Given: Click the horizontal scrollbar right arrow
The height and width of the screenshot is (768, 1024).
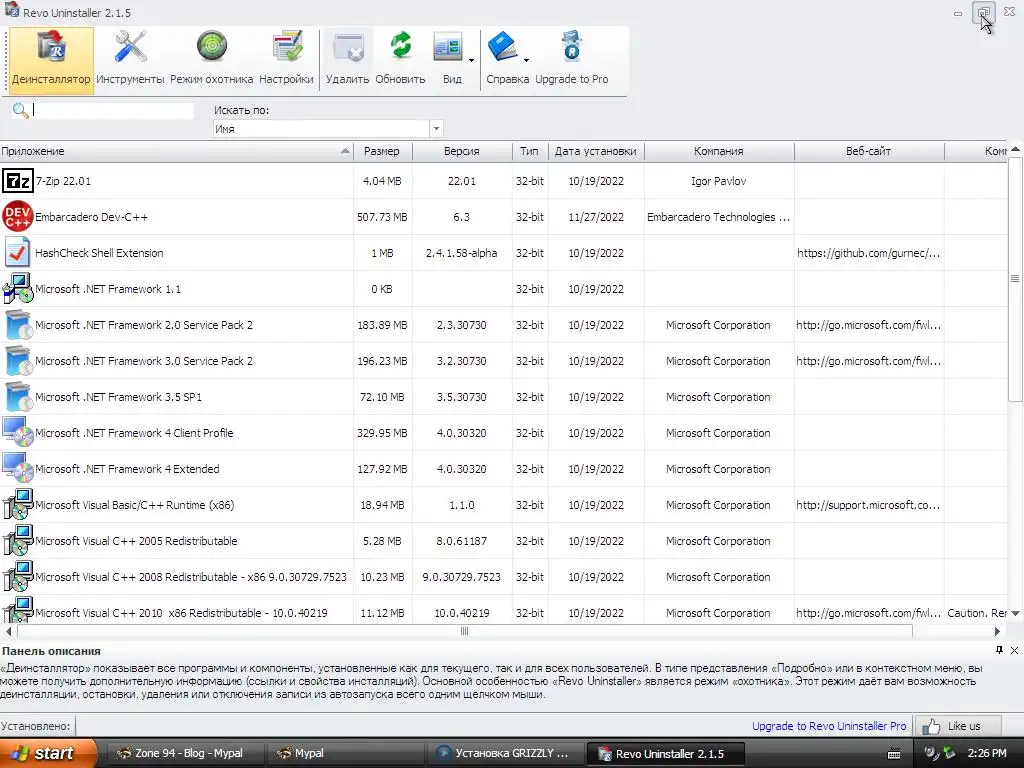Looking at the screenshot, I should (997, 632).
